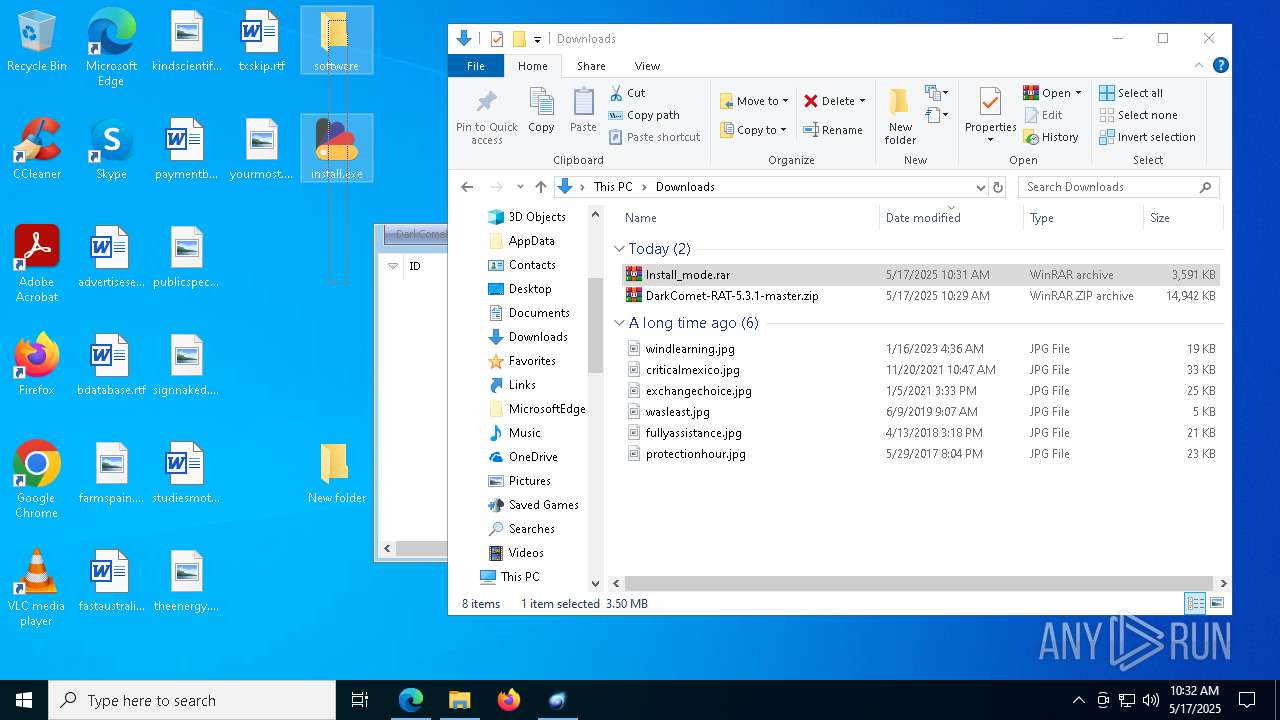Minimize the ribbon with chevron

[1199, 65]
